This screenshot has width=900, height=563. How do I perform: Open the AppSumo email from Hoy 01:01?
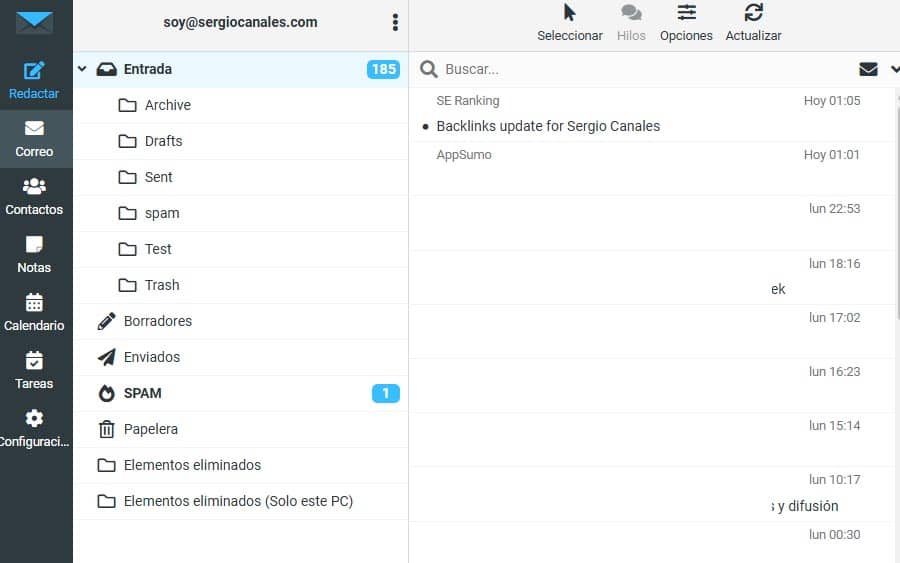tap(651, 169)
